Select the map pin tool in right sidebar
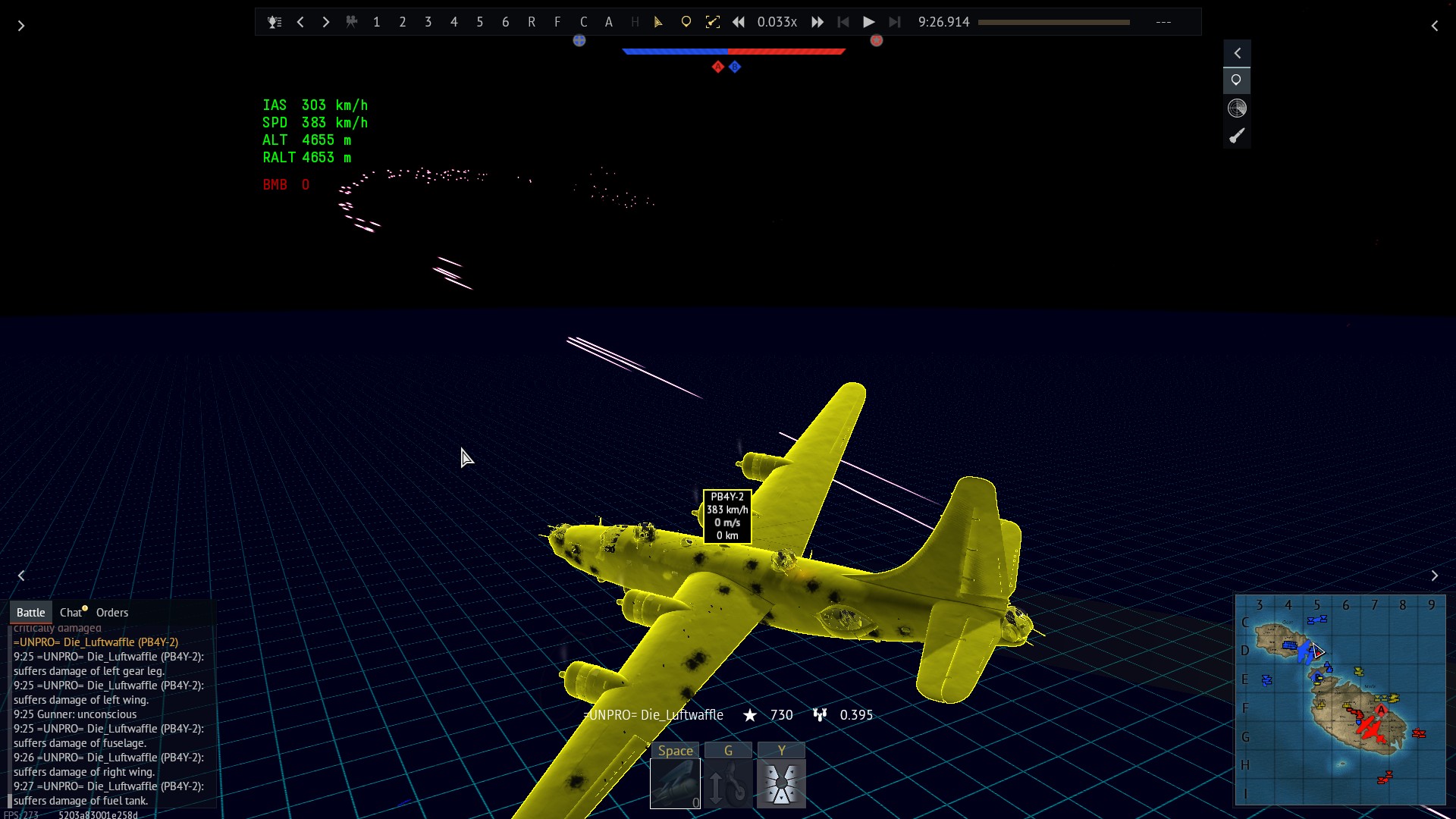Viewport: 1456px width, 819px height. click(x=1237, y=80)
